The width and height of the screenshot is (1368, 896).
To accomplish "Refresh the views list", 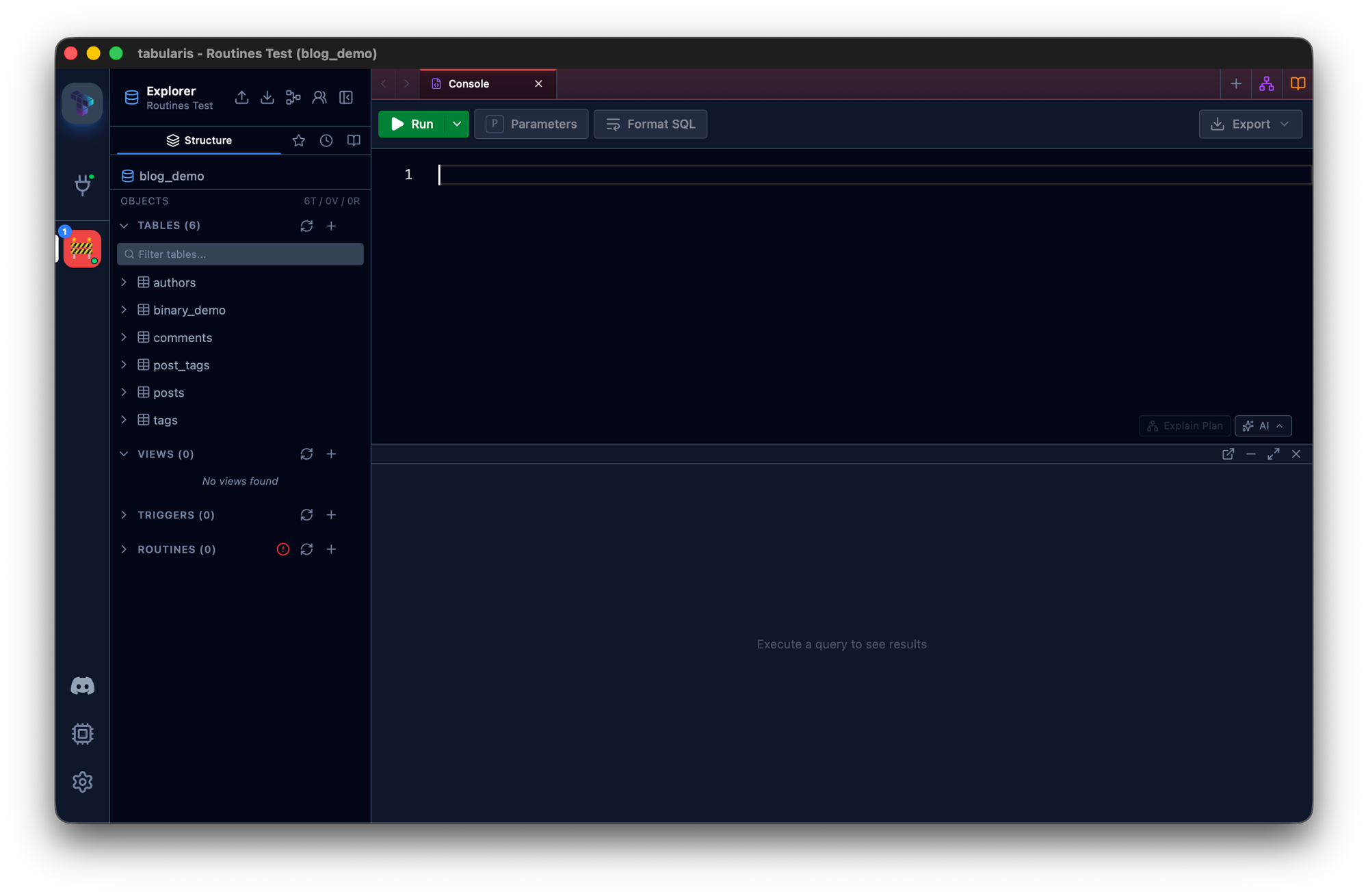I will pyautogui.click(x=306, y=454).
